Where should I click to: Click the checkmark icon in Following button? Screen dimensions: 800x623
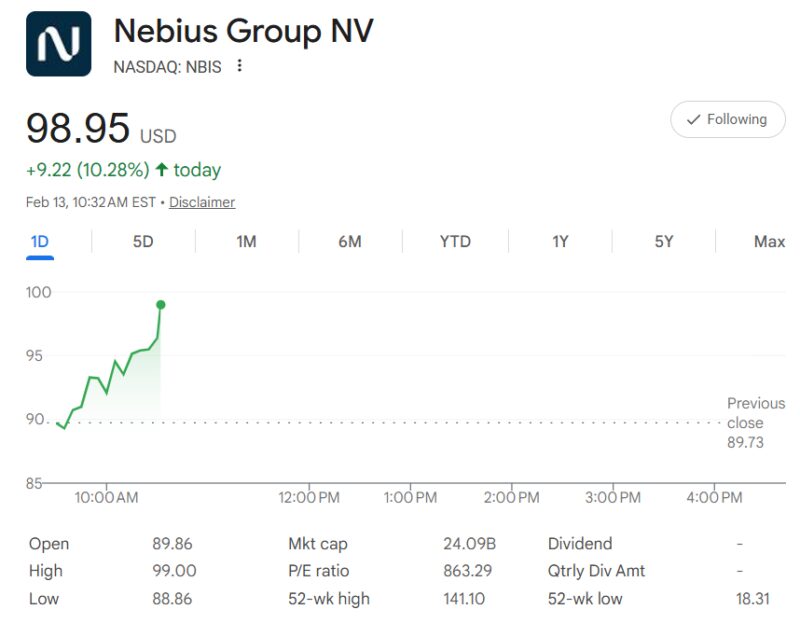(x=693, y=120)
